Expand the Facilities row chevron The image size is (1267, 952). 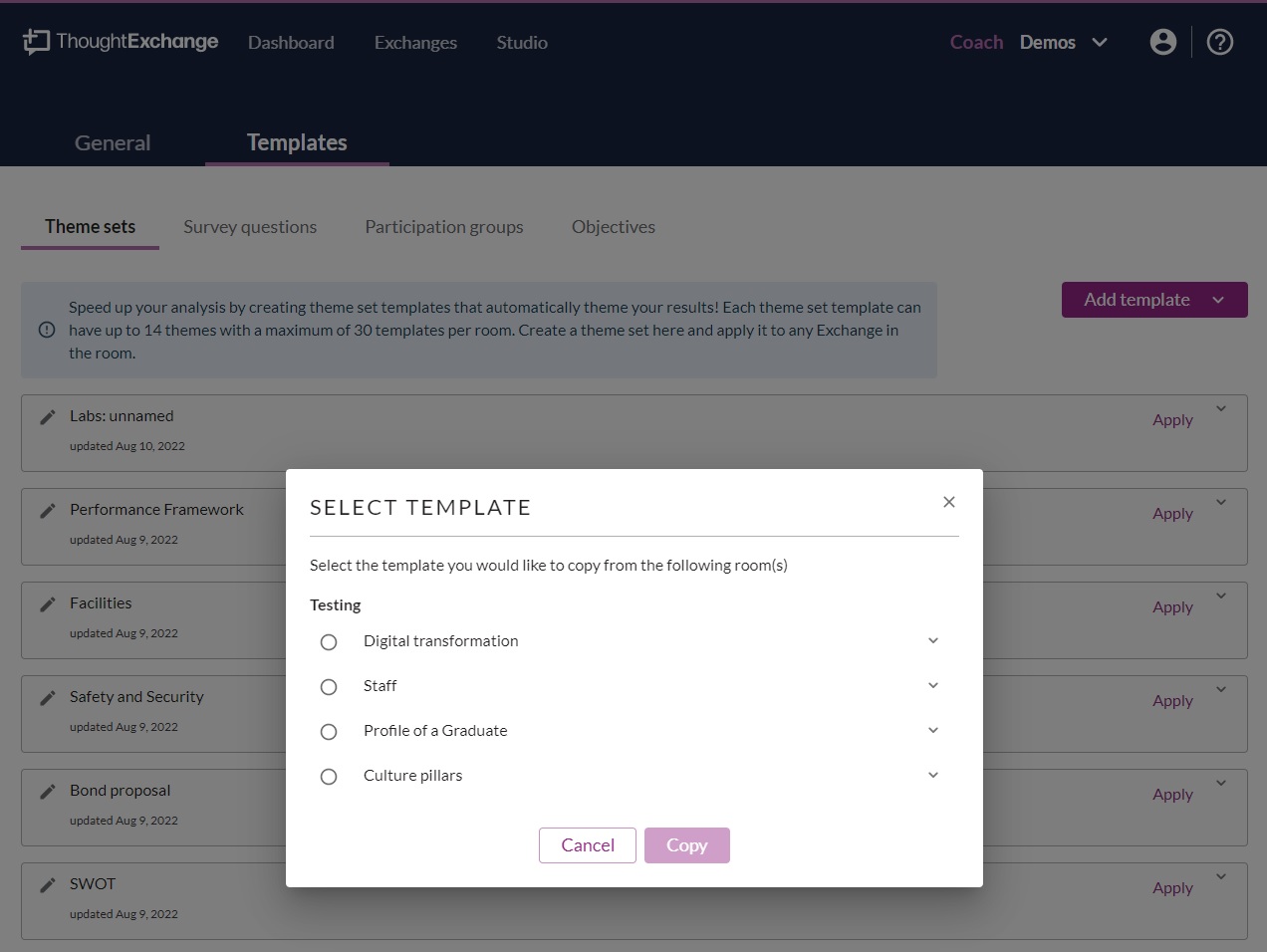1221,595
